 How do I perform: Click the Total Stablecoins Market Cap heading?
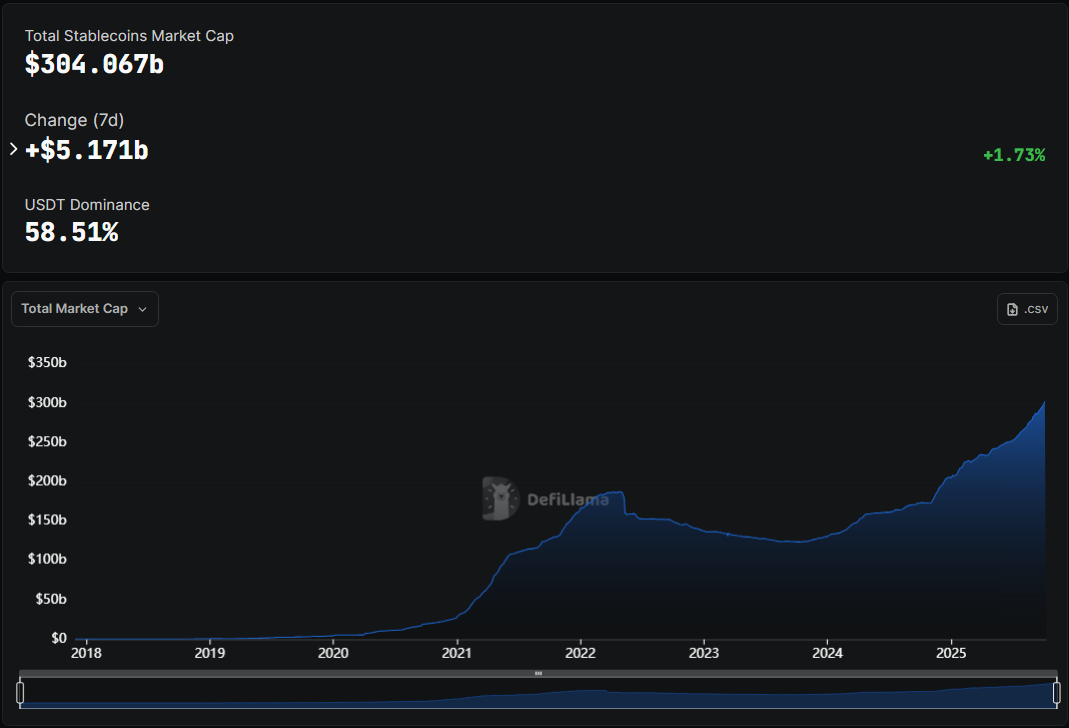tap(129, 36)
